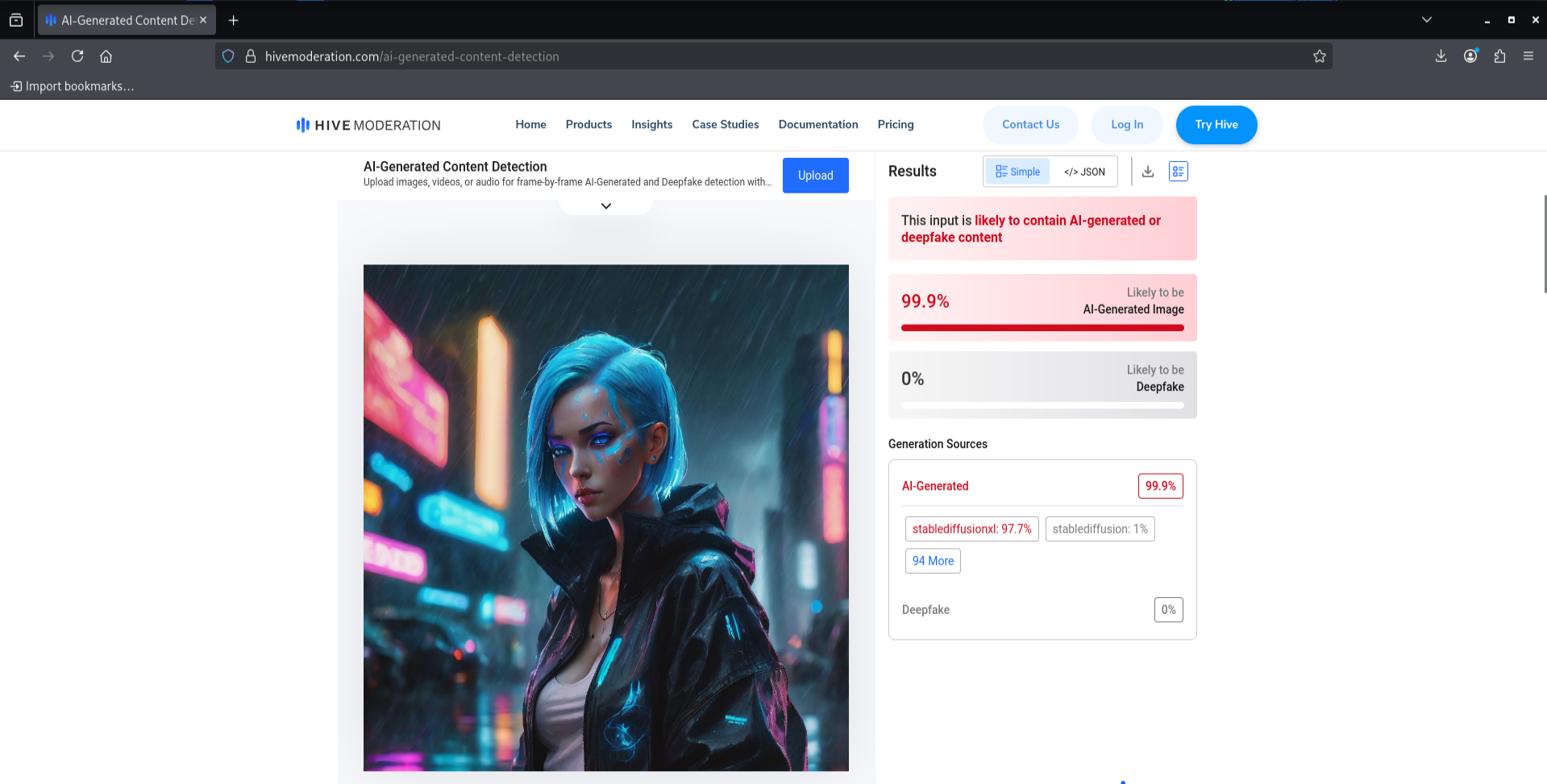Open the recent browsing sidebar icon

[16, 20]
